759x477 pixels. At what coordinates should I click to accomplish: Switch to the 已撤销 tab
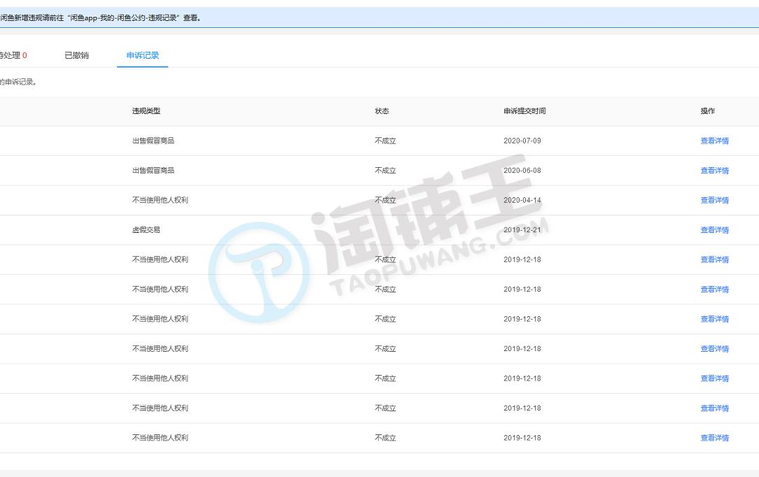pos(76,56)
